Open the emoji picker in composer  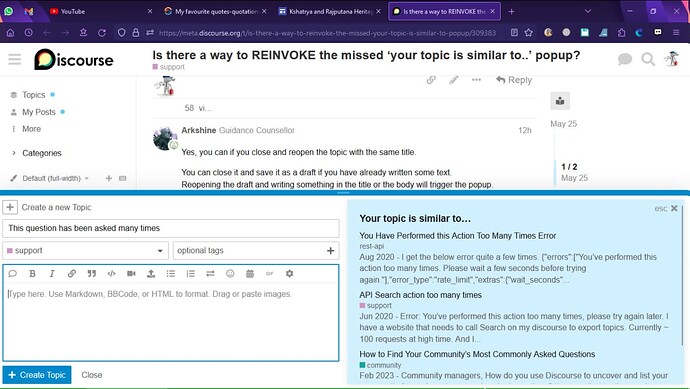tap(230, 274)
